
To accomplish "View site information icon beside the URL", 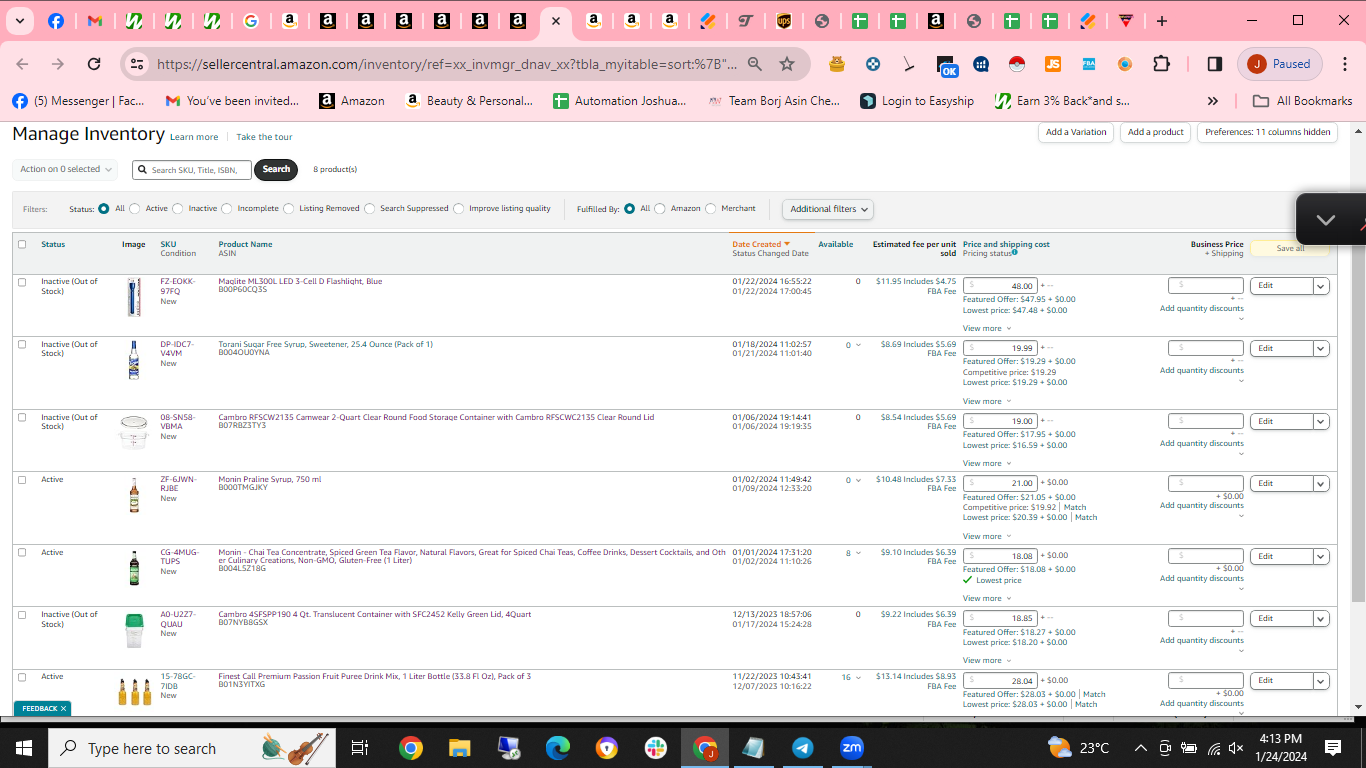I will coord(138,64).
